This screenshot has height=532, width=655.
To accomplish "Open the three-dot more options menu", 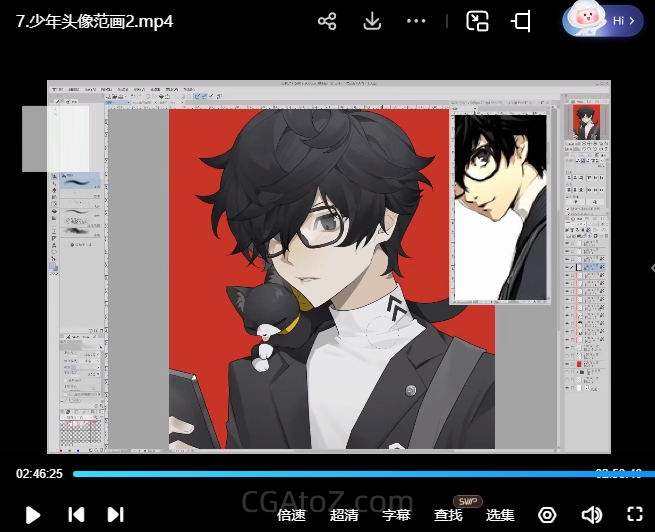I will pos(417,21).
